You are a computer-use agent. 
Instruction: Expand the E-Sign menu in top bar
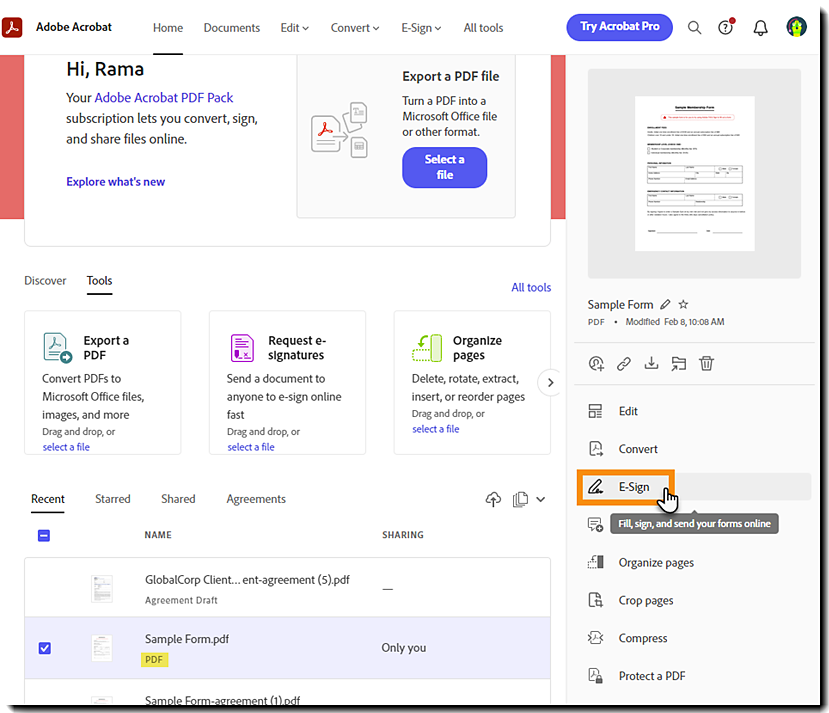pos(421,28)
